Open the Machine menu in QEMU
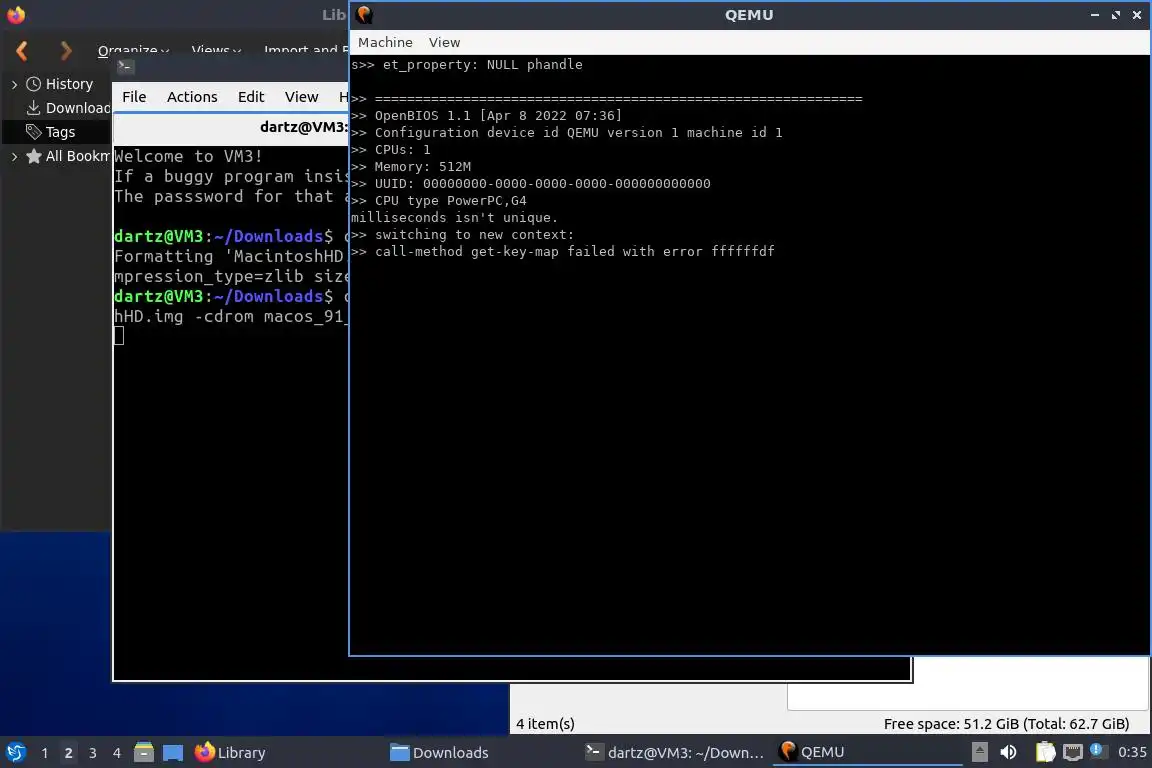 (385, 43)
